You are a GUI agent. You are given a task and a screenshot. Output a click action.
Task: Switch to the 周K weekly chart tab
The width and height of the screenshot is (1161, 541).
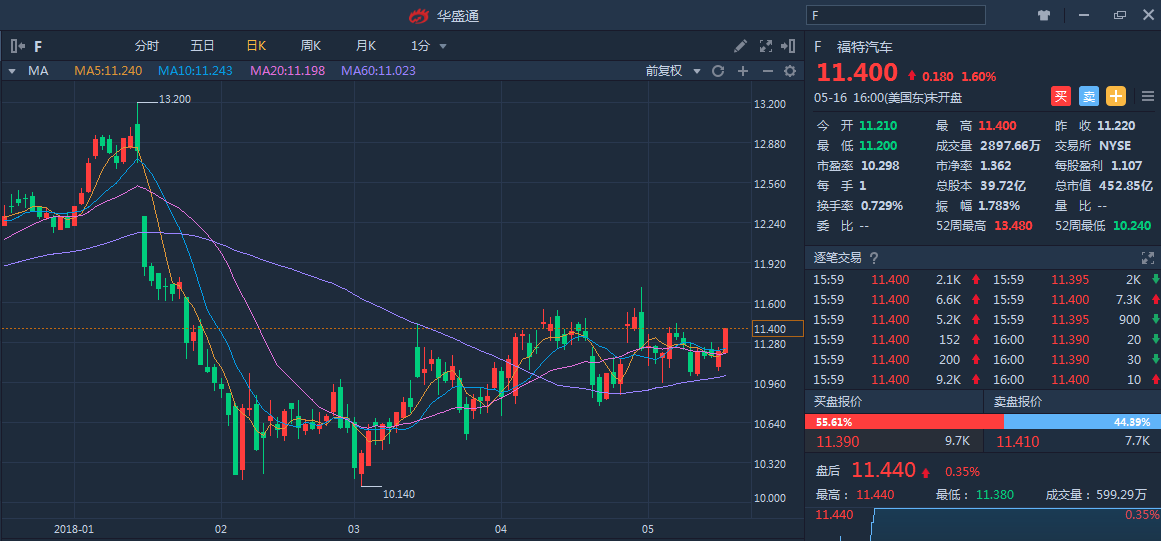pos(310,46)
